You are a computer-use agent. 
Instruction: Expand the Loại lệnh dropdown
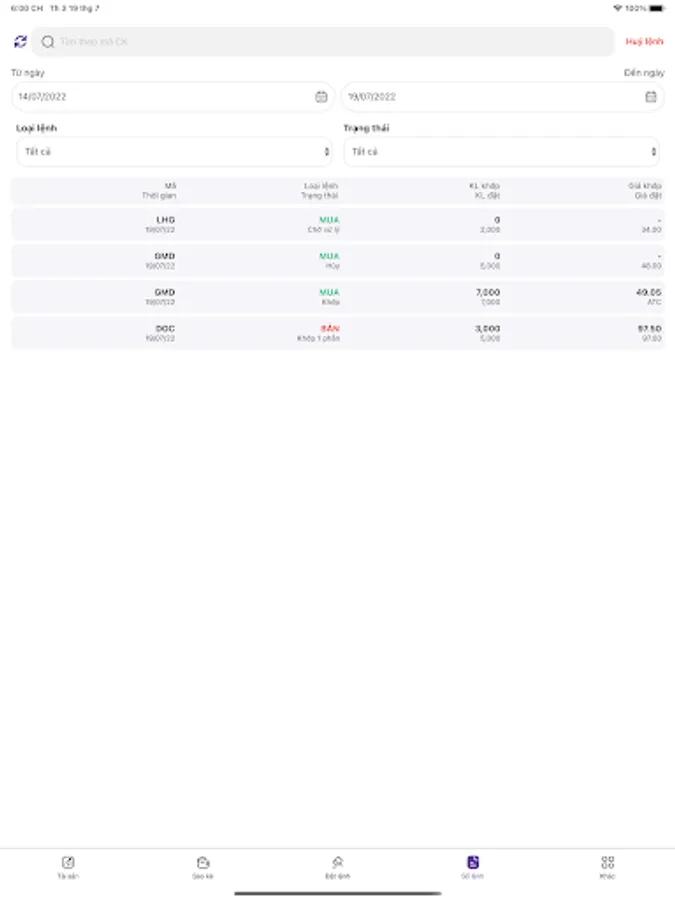[174, 152]
